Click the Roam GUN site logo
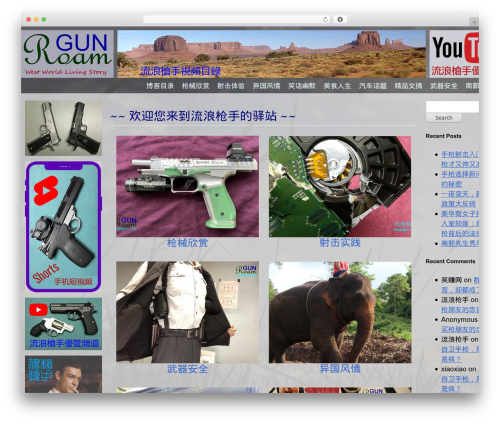 [67, 54]
